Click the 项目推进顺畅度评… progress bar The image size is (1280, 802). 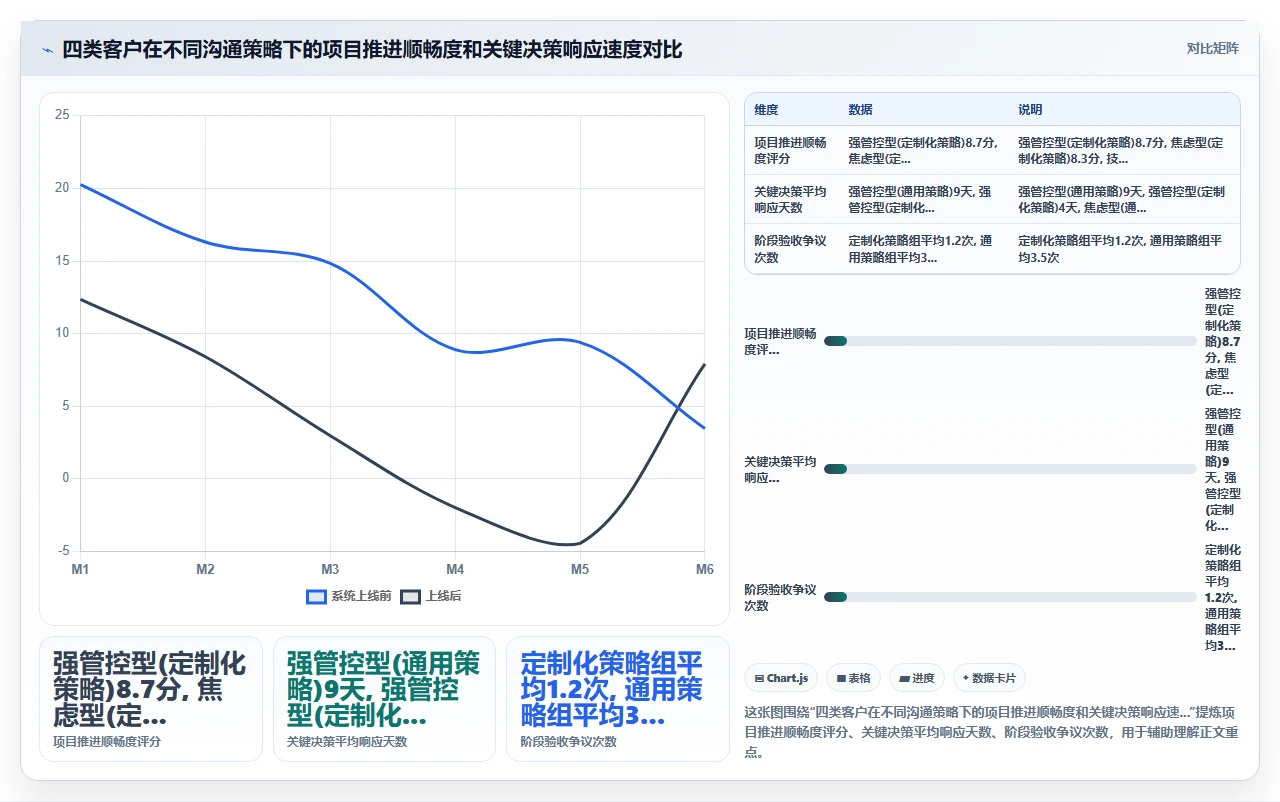click(1010, 341)
